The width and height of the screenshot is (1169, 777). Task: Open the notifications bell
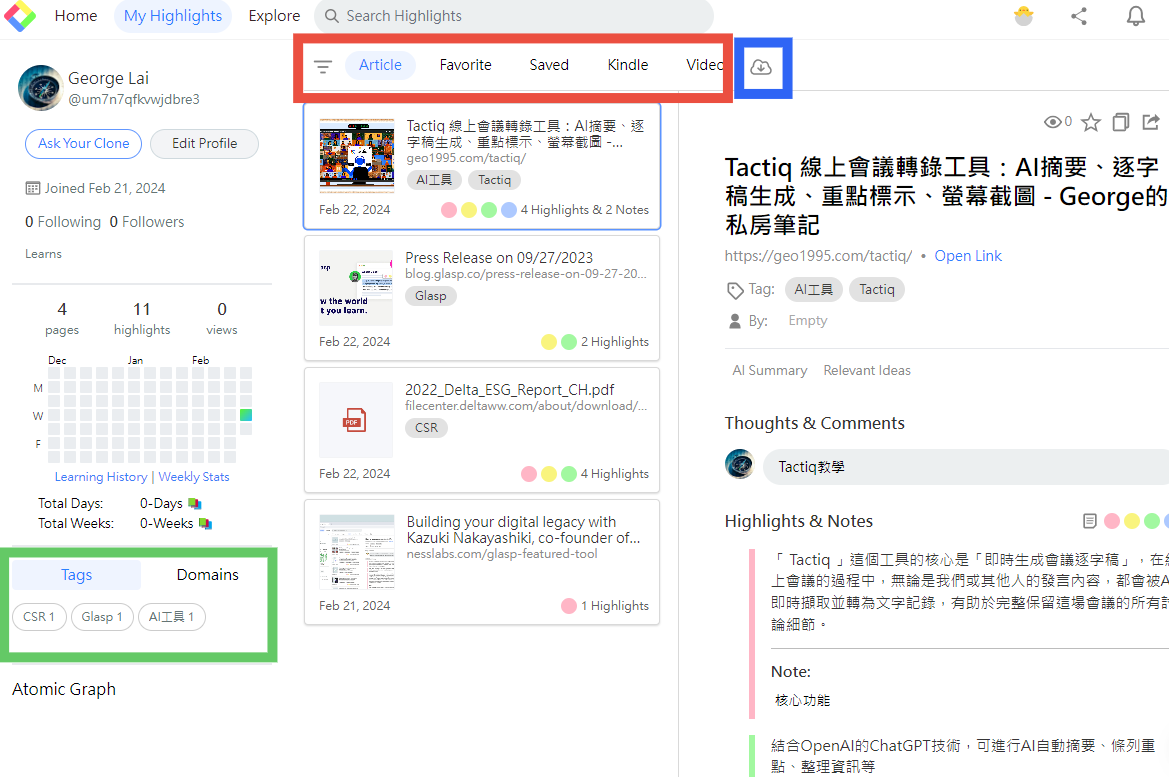[x=1136, y=16]
